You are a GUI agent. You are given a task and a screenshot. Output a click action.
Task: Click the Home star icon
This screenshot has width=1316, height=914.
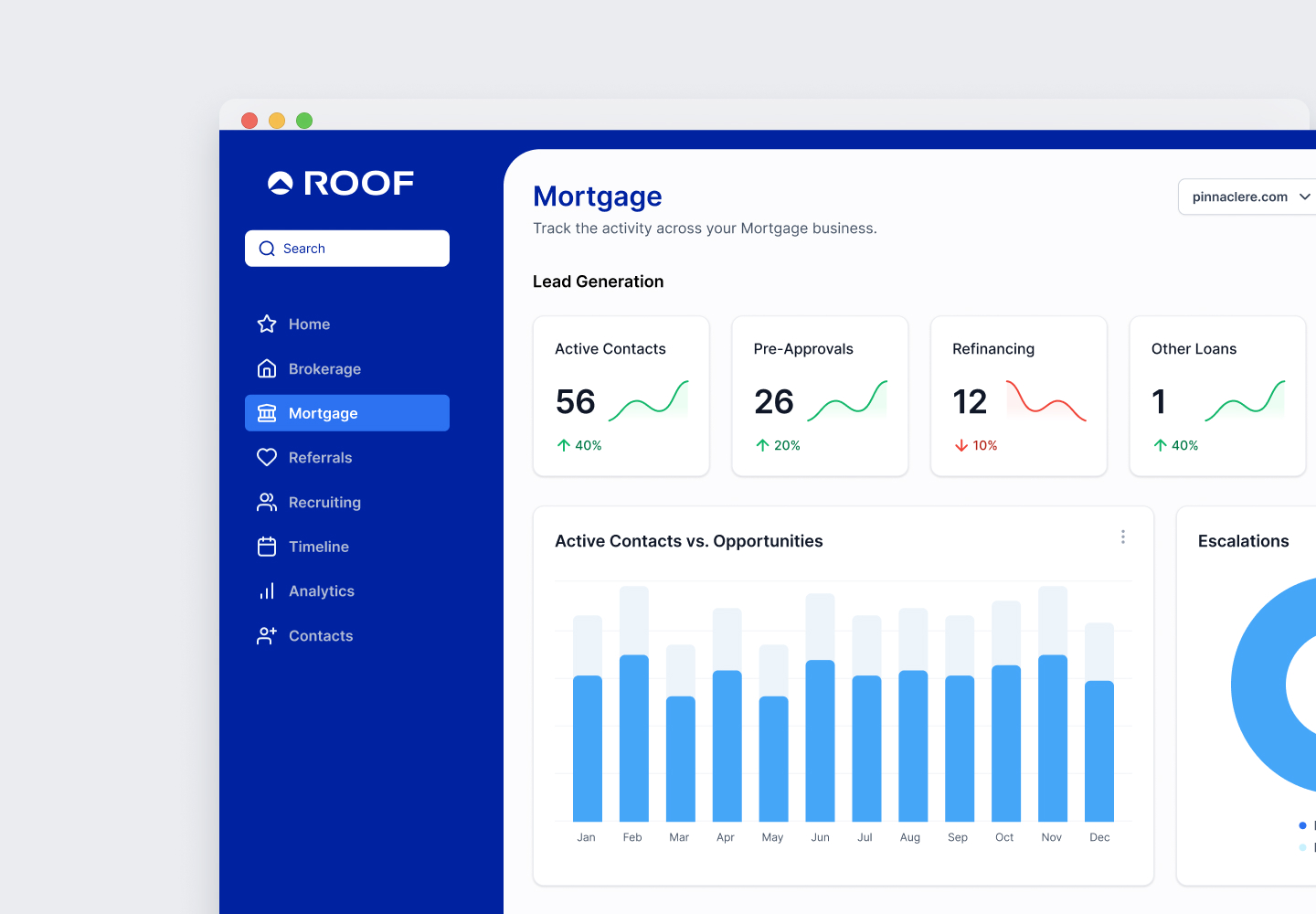pyautogui.click(x=267, y=324)
